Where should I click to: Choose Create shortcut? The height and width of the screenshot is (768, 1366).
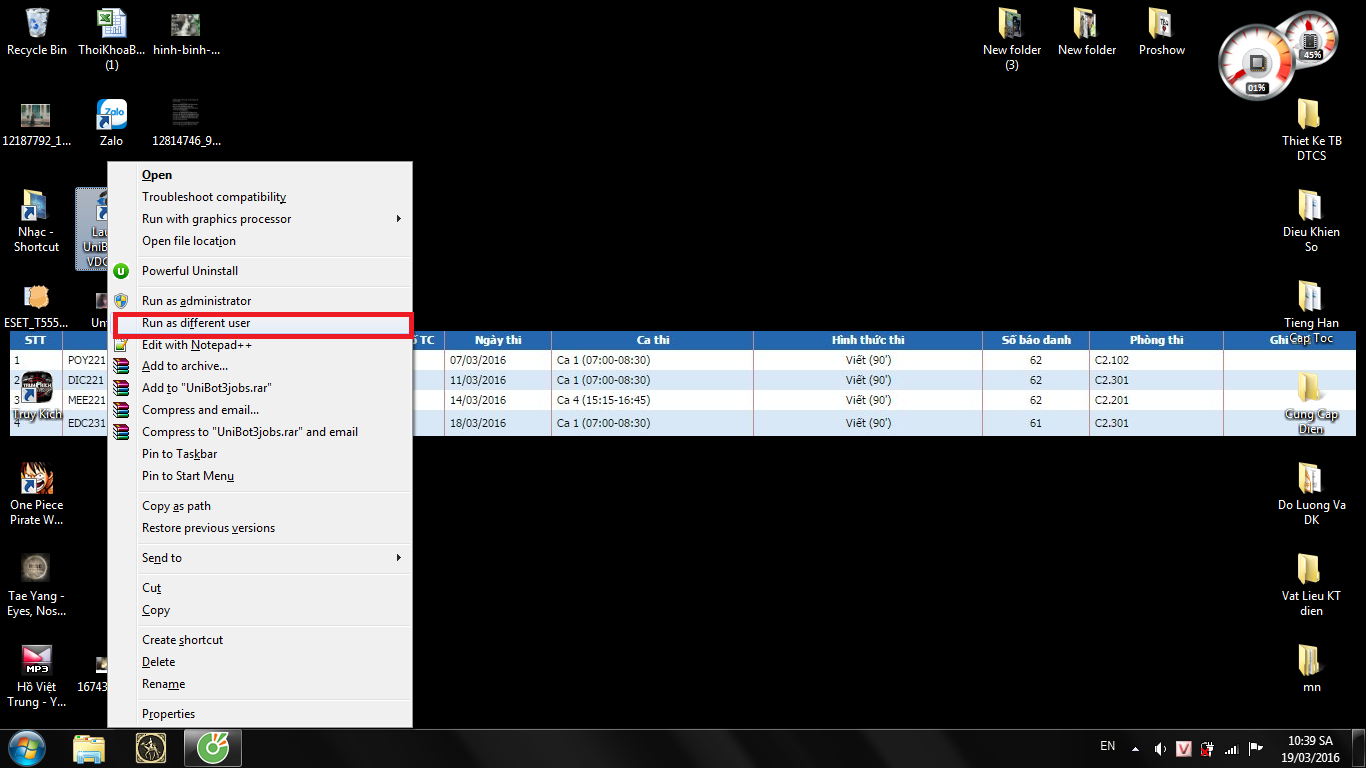(260, 640)
